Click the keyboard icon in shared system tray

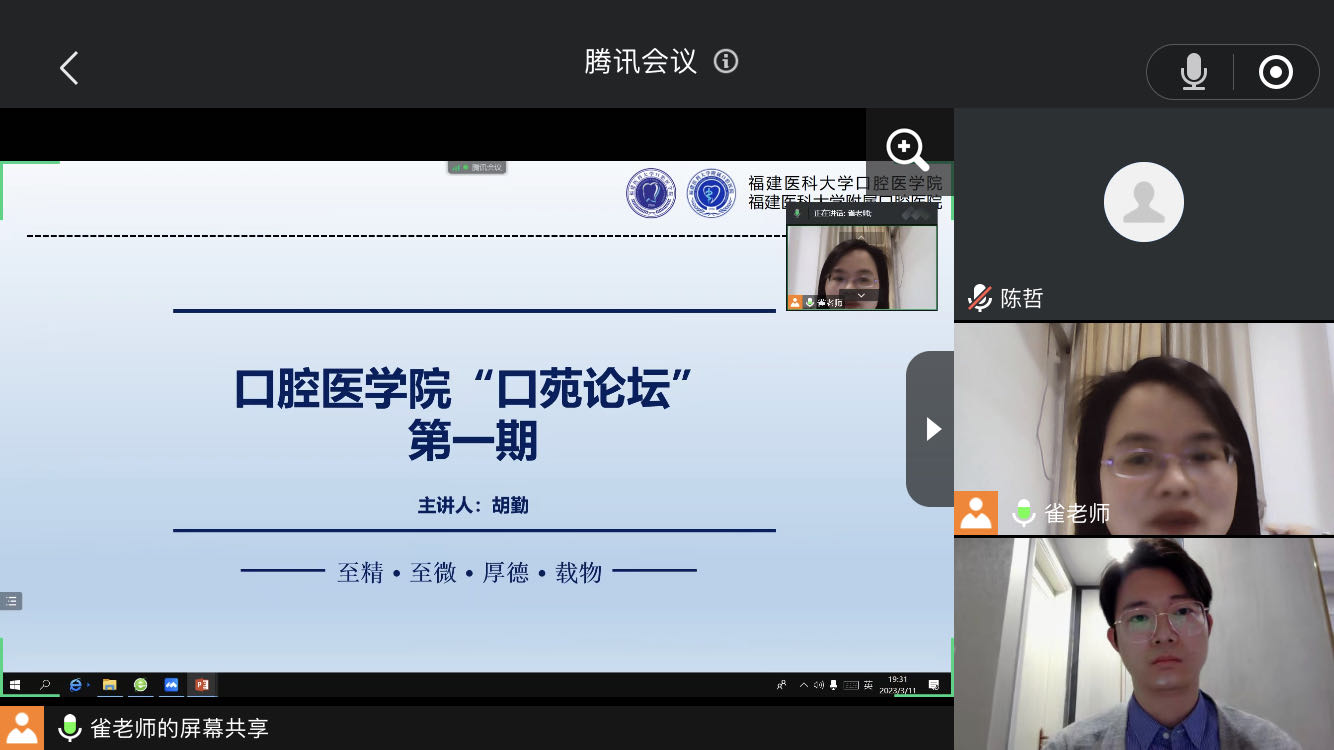(850, 685)
